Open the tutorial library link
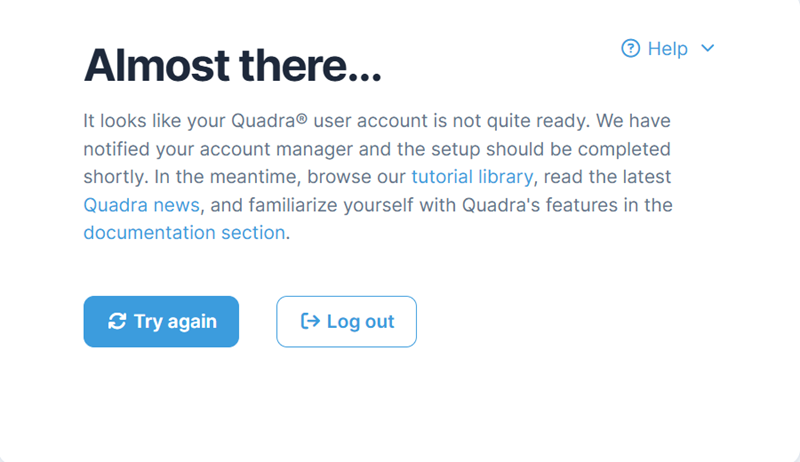The height and width of the screenshot is (462, 800). (471, 177)
